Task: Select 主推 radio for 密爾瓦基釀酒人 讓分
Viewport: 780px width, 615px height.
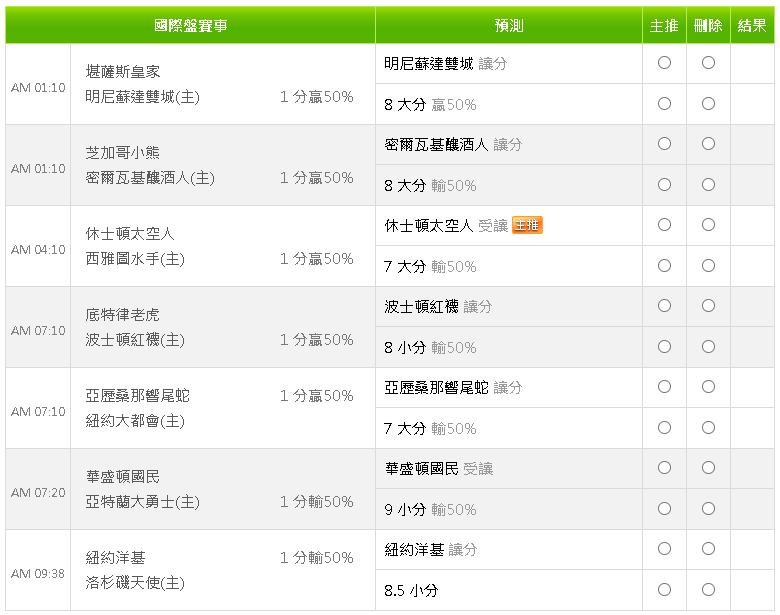Action: point(664,144)
